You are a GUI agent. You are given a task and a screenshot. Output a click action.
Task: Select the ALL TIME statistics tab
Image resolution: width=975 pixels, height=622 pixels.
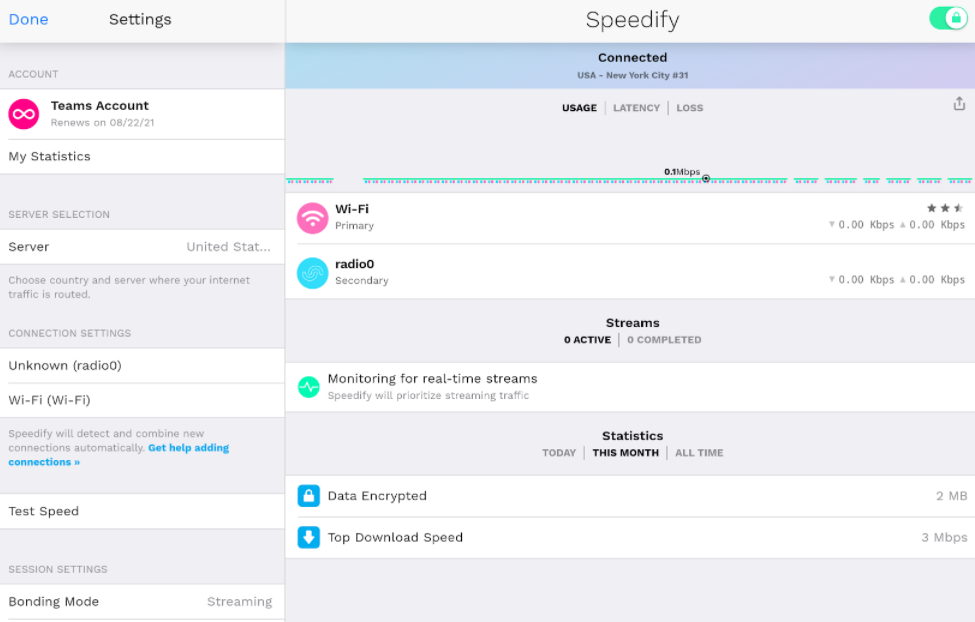pyautogui.click(x=698, y=452)
